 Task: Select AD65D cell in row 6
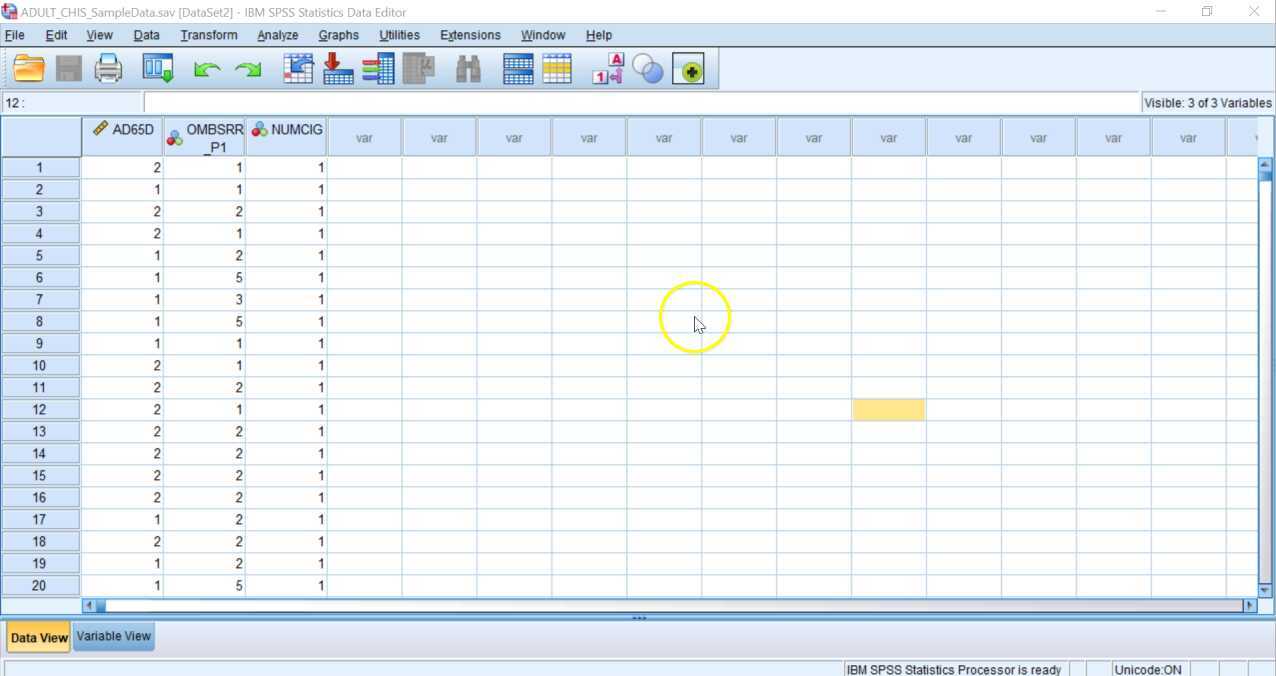point(122,278)
